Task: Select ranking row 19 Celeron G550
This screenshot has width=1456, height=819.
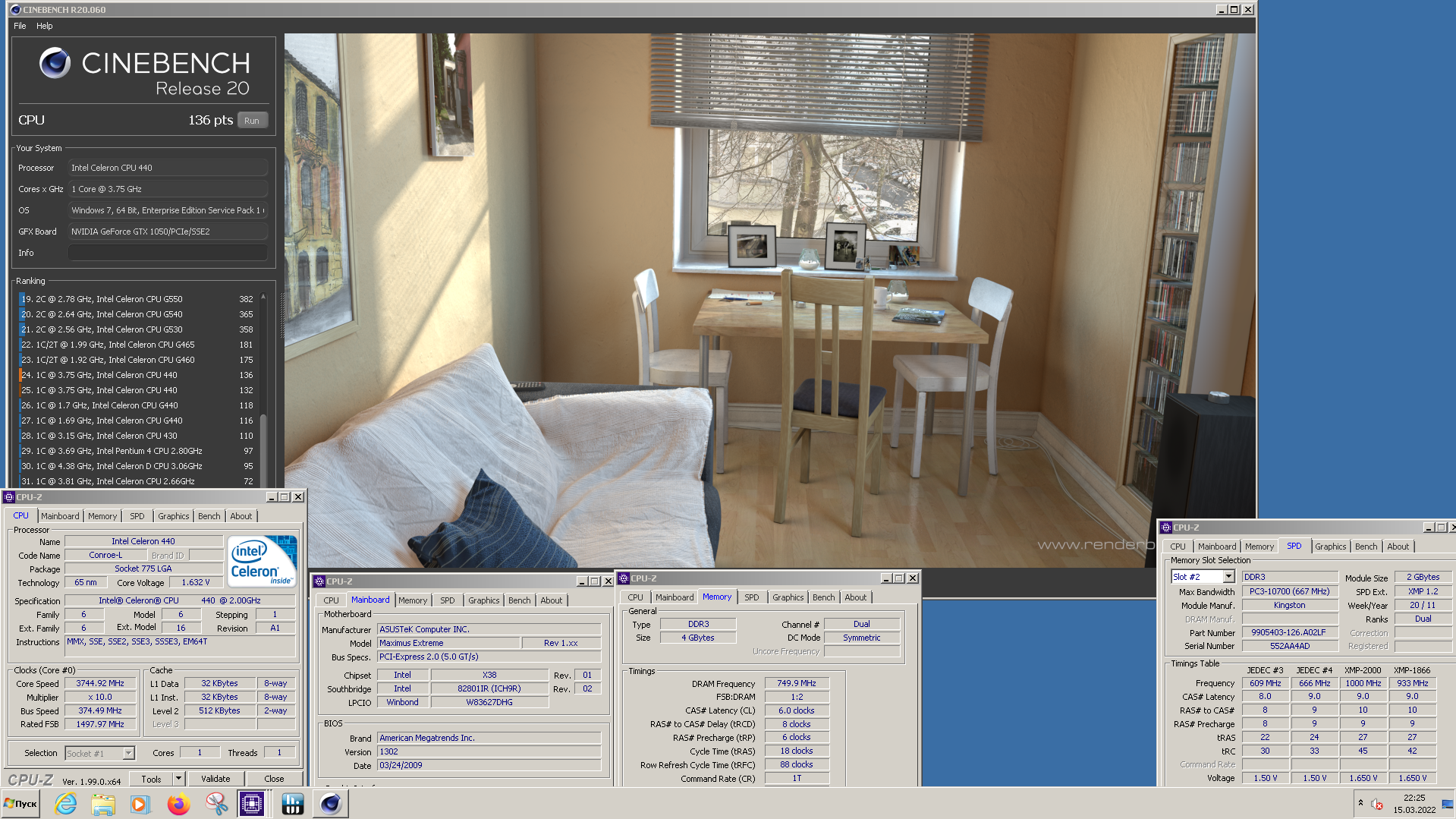Action: click(137, 299)
